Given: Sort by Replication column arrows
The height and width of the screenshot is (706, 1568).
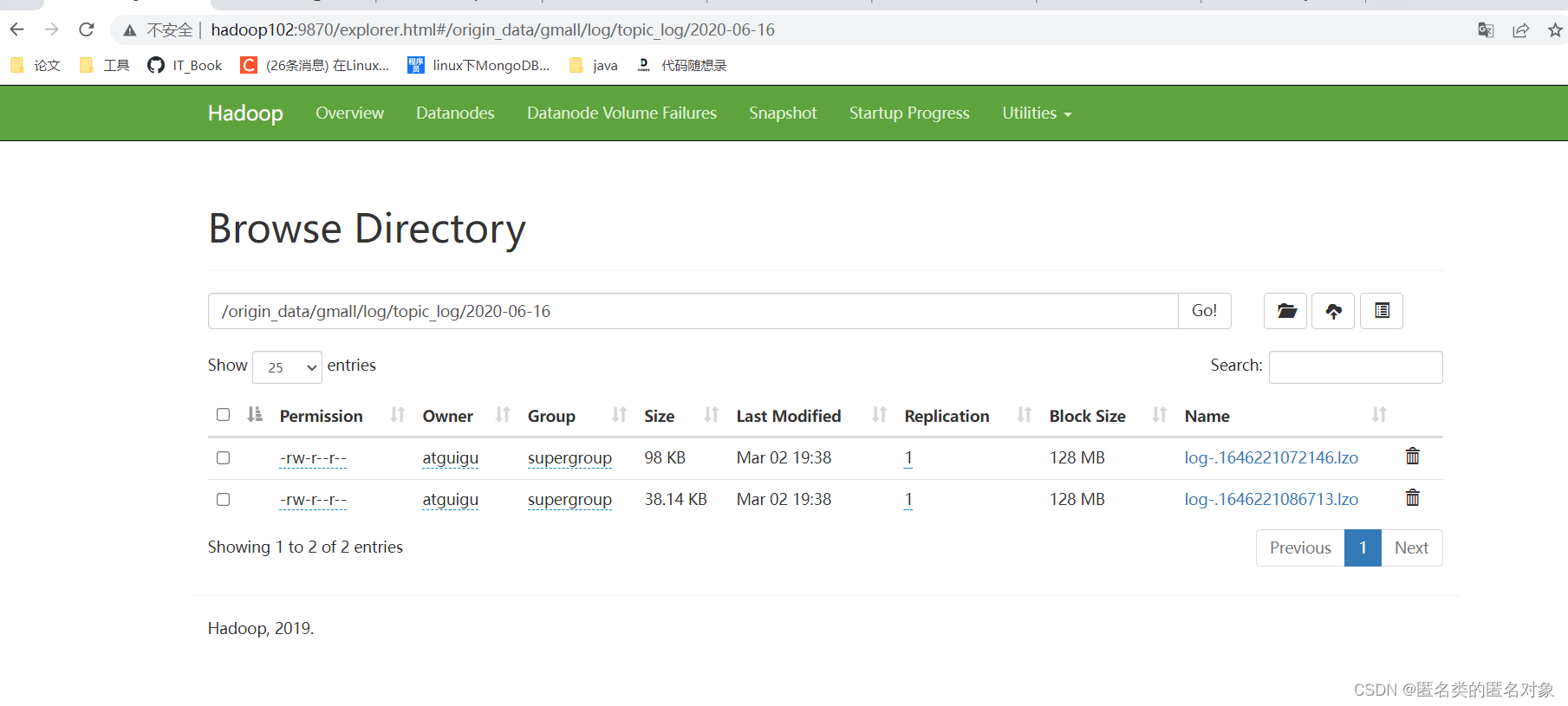Looking at the screenshot, I should pyautogui.click(x=1025, y=415).
